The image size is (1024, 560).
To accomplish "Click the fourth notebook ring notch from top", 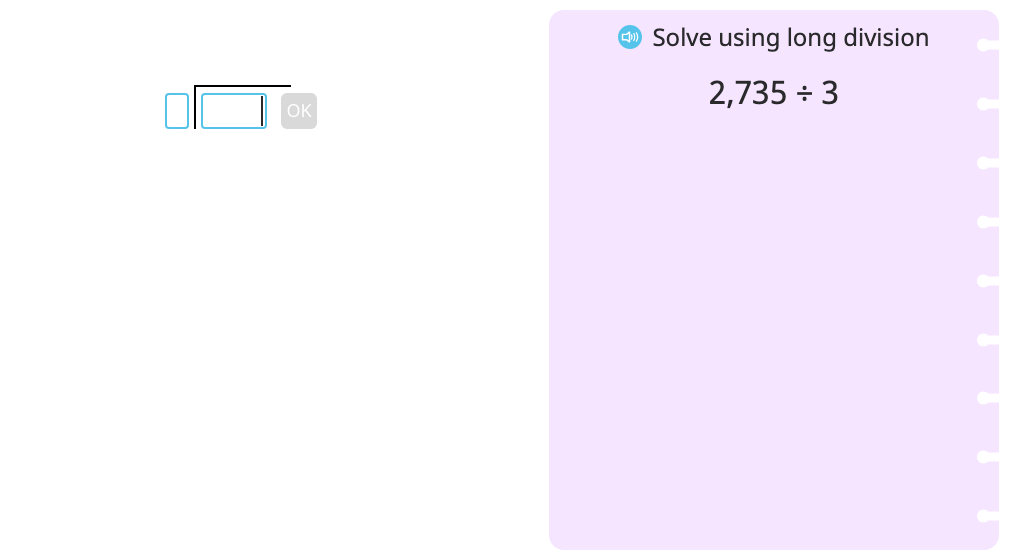I will pyautogui.click(x=987, y=222).
